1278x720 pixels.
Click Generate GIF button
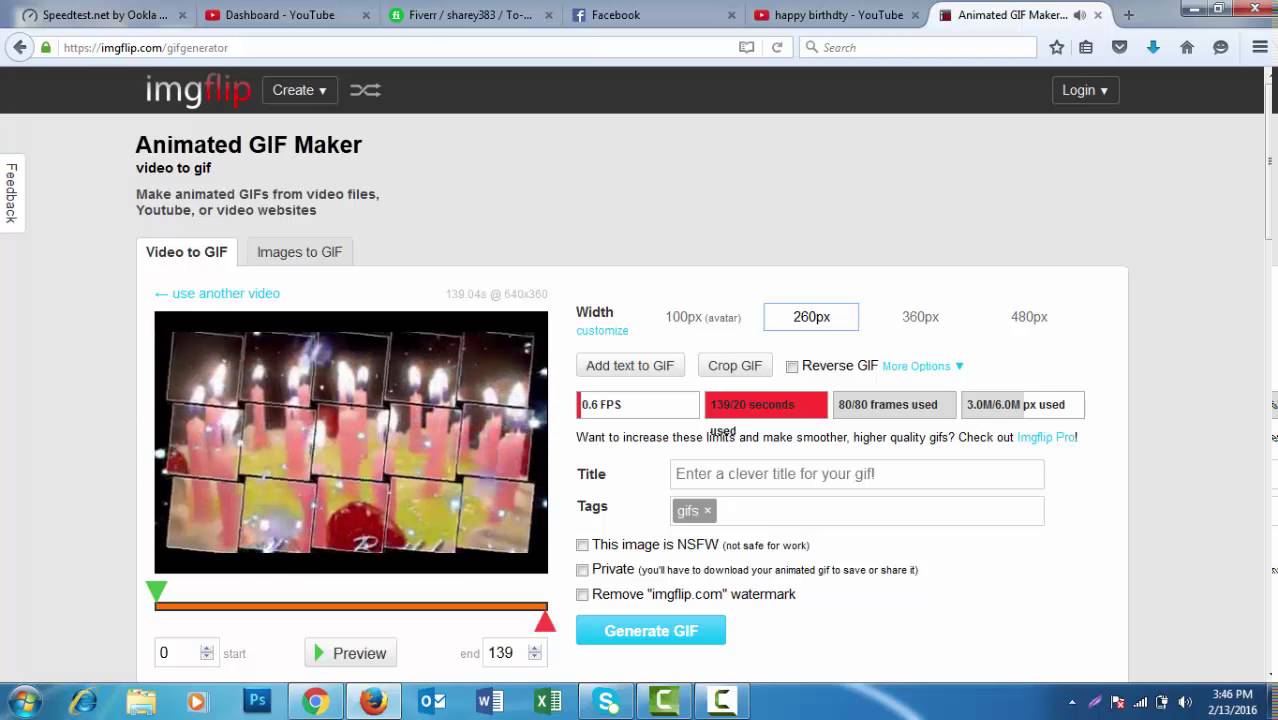(651, 631)
